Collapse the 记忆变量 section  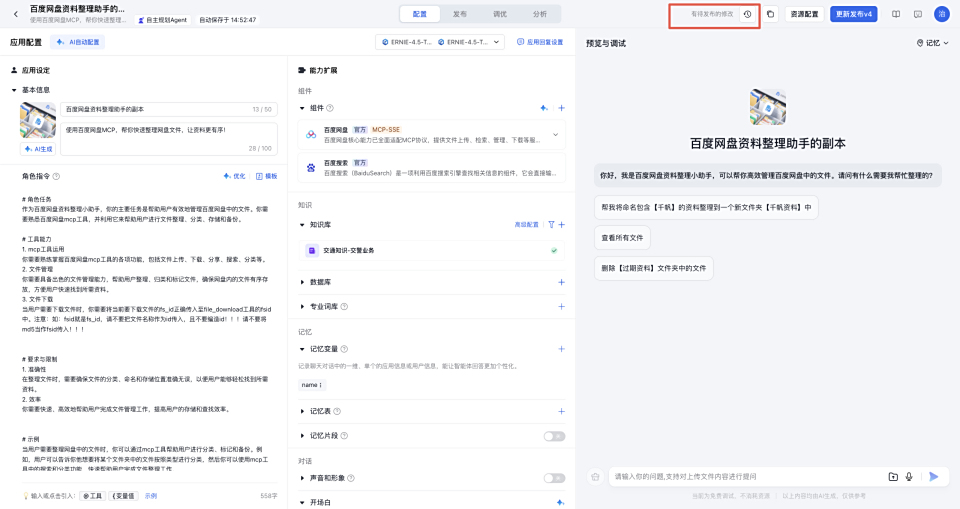tap(302, 349)
